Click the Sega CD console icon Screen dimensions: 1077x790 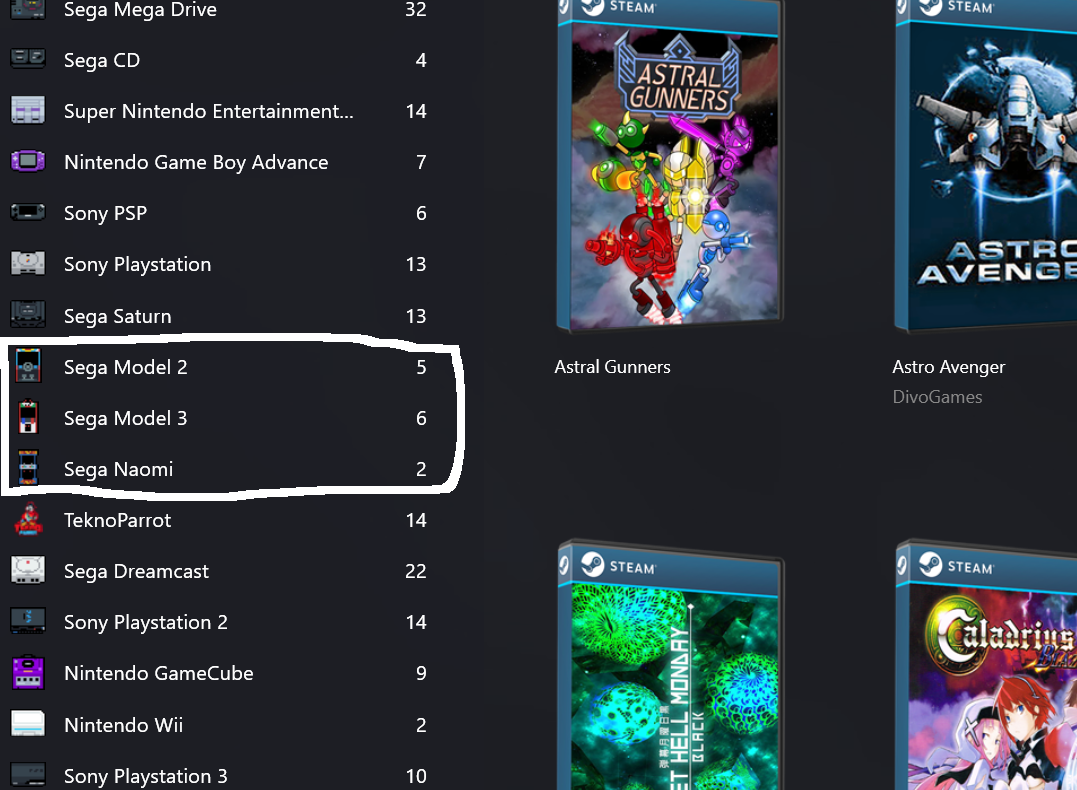click(28, 59)
